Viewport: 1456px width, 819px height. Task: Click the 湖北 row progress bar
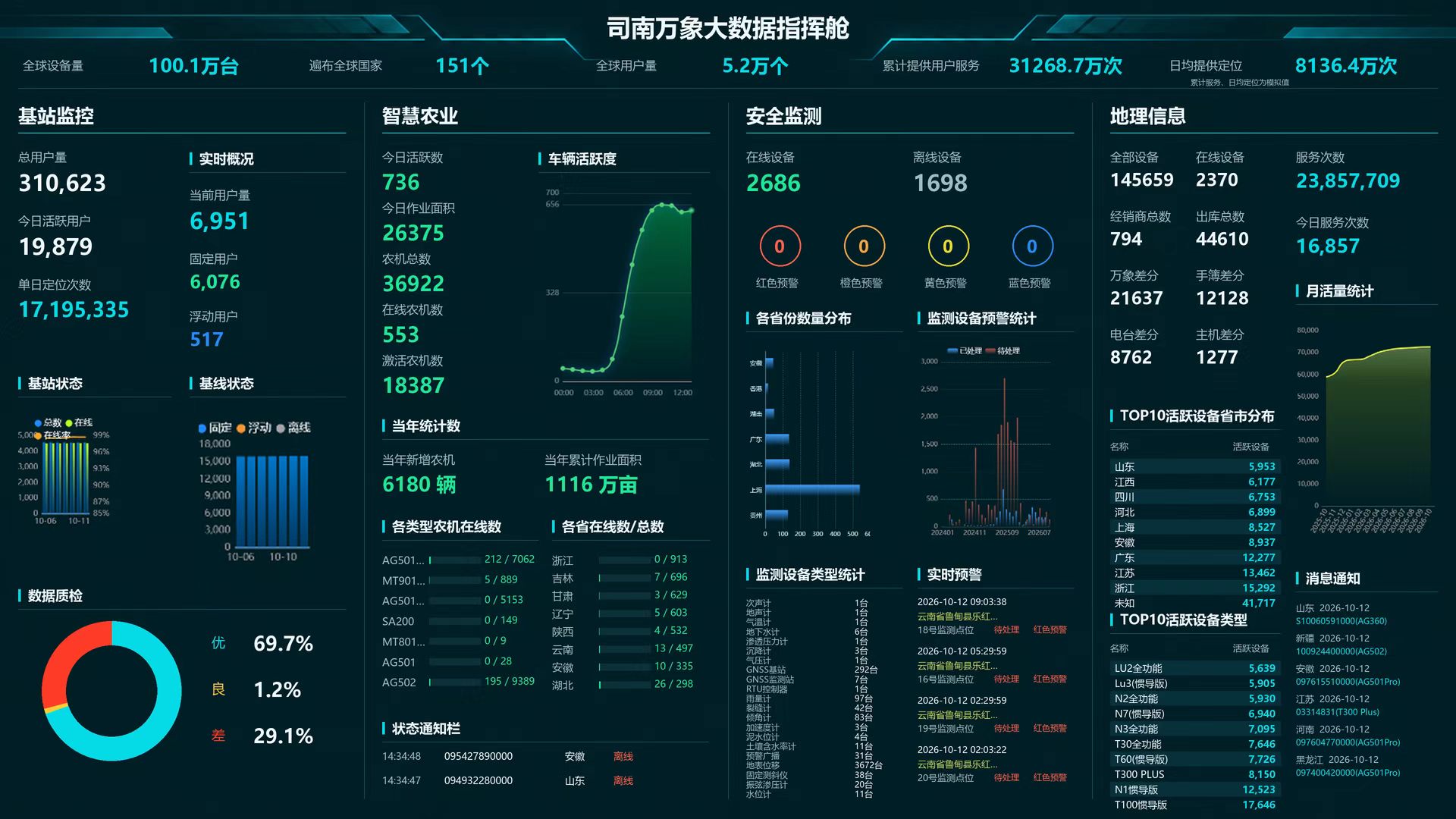pyautogui.click(x=625, y=685)
